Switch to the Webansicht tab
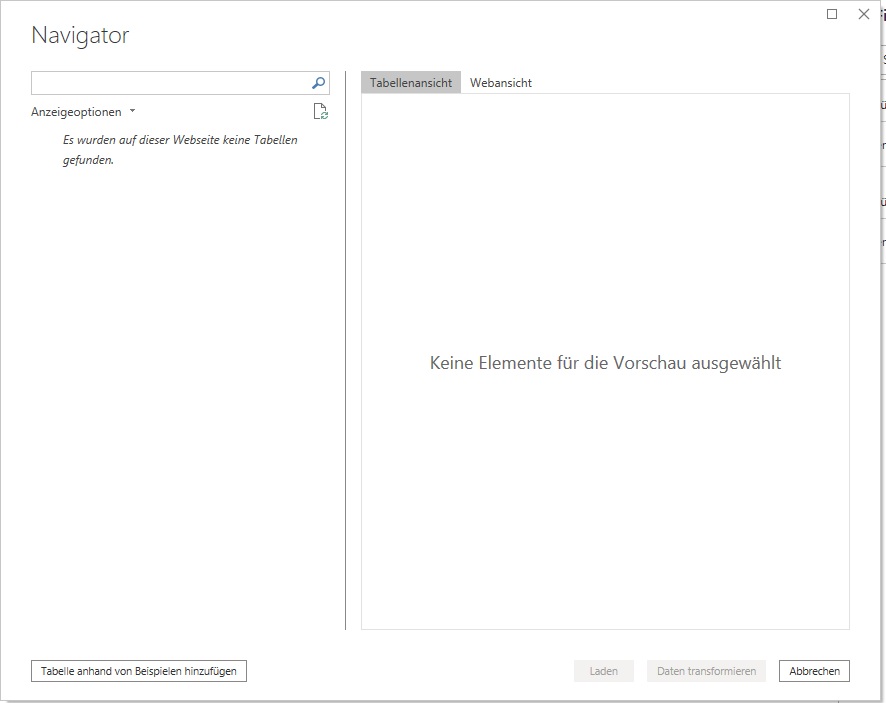 [x=501, y=83]
